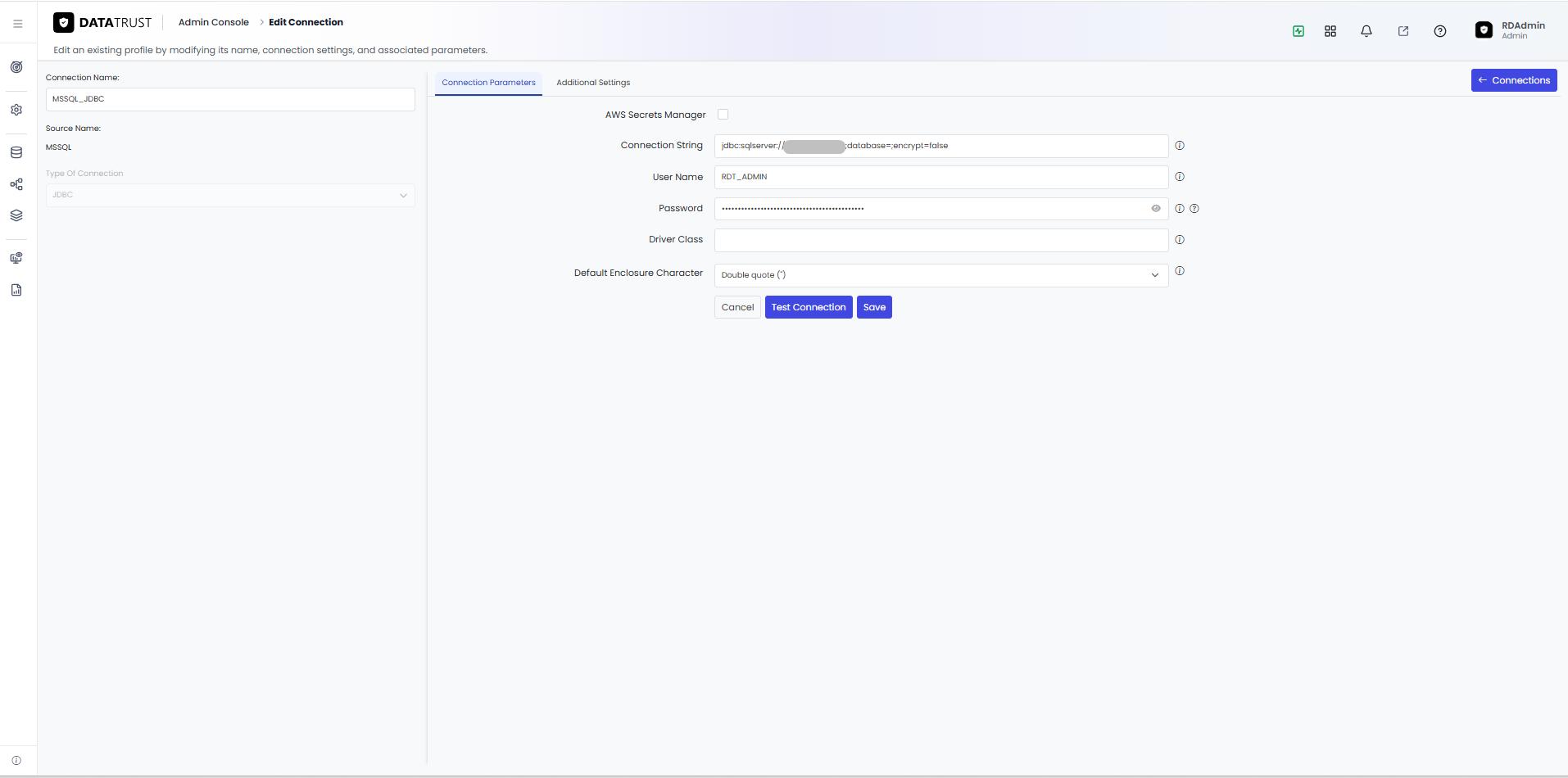The height and width of the screenshot is (778, 1568).
Task: Click the info icon beside Password
Action: tap(1180, 209)
